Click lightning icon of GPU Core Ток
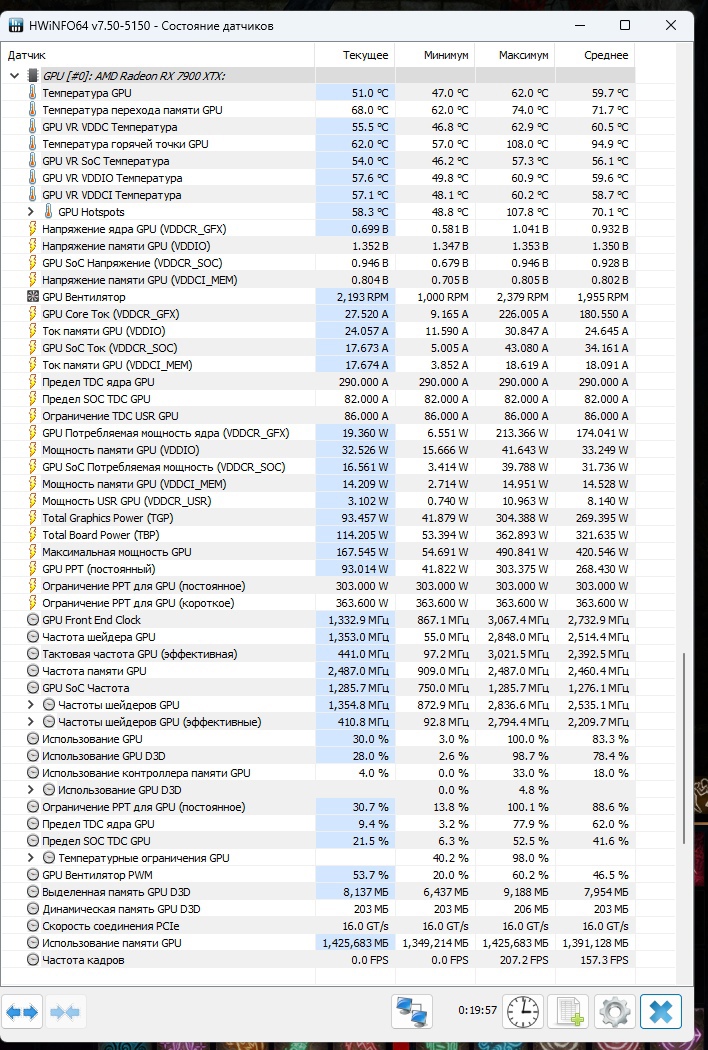Viewport: 708px width, 1050px height. click(x=32, y=313)
